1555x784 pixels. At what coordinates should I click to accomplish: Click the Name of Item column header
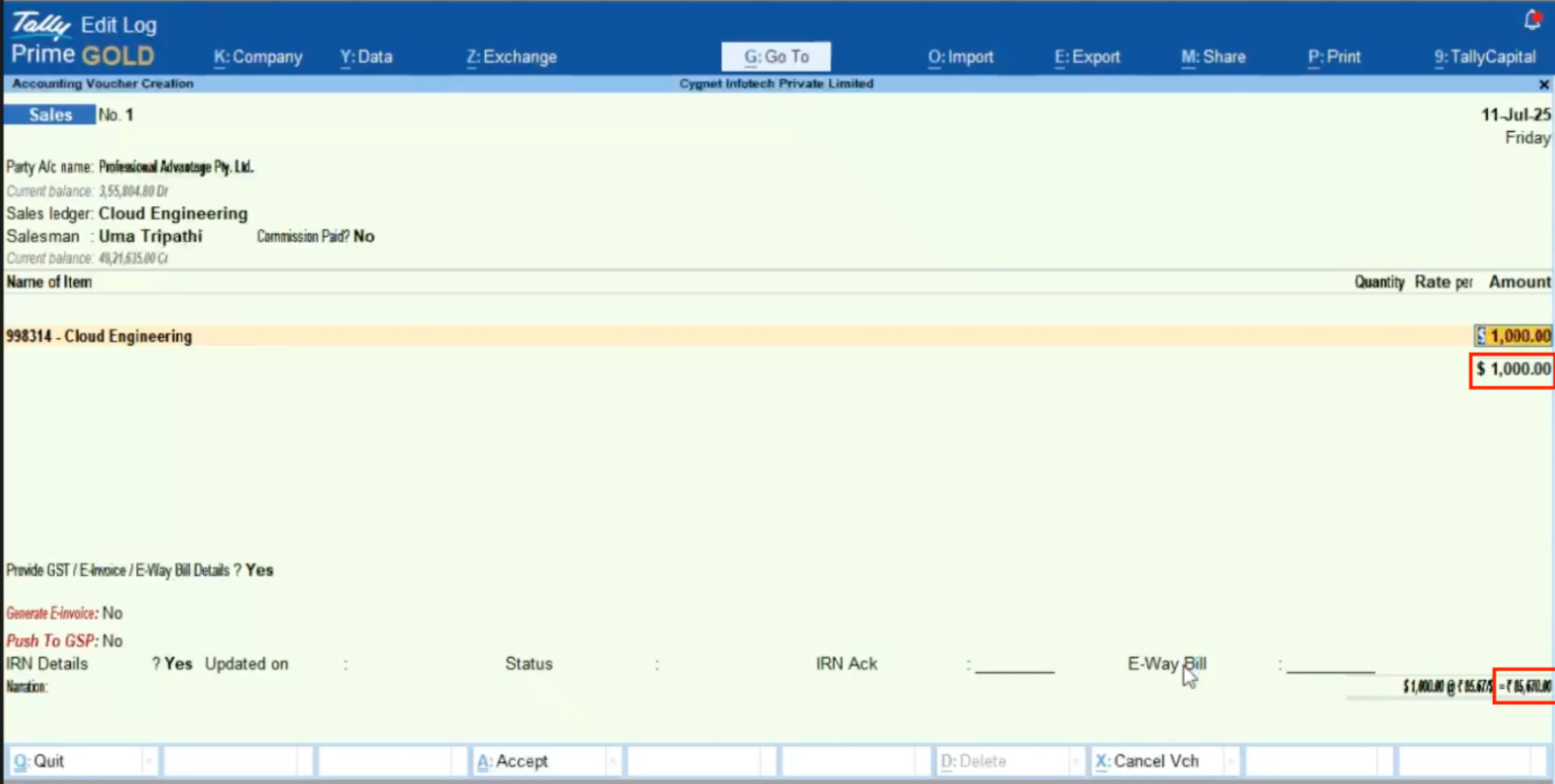click(x=50, y=282)
